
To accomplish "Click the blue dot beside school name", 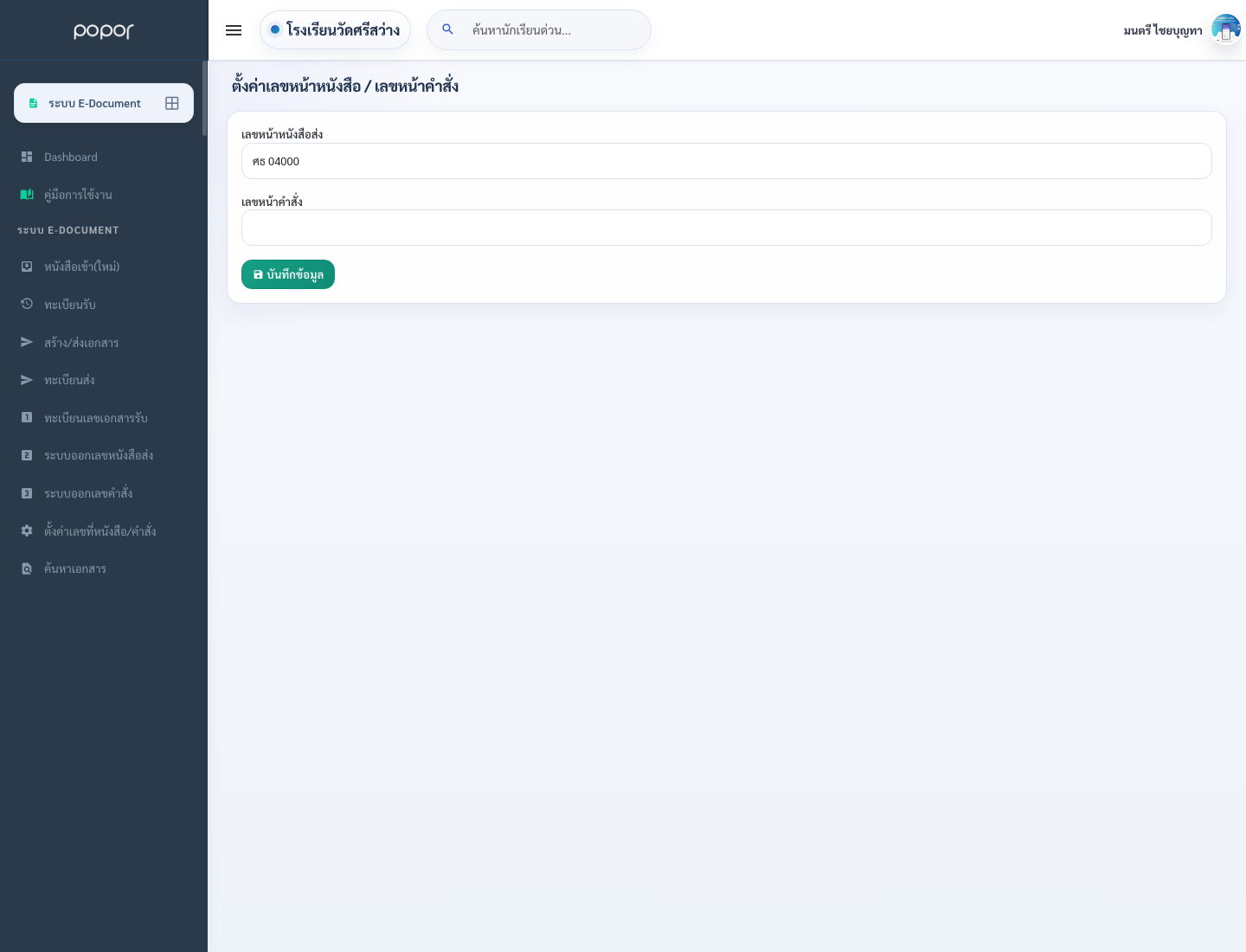I will pyautogui.click(x=275, y=29).
